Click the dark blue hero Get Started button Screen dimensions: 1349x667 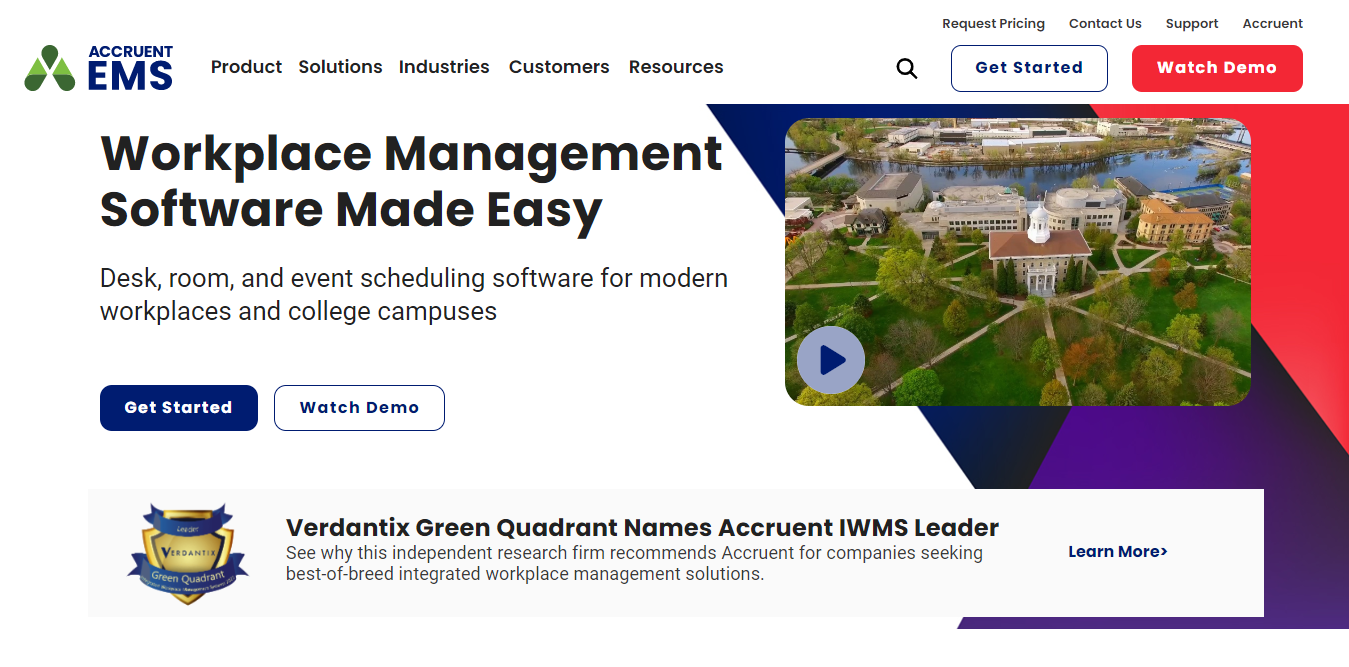[x=179, y=408]
